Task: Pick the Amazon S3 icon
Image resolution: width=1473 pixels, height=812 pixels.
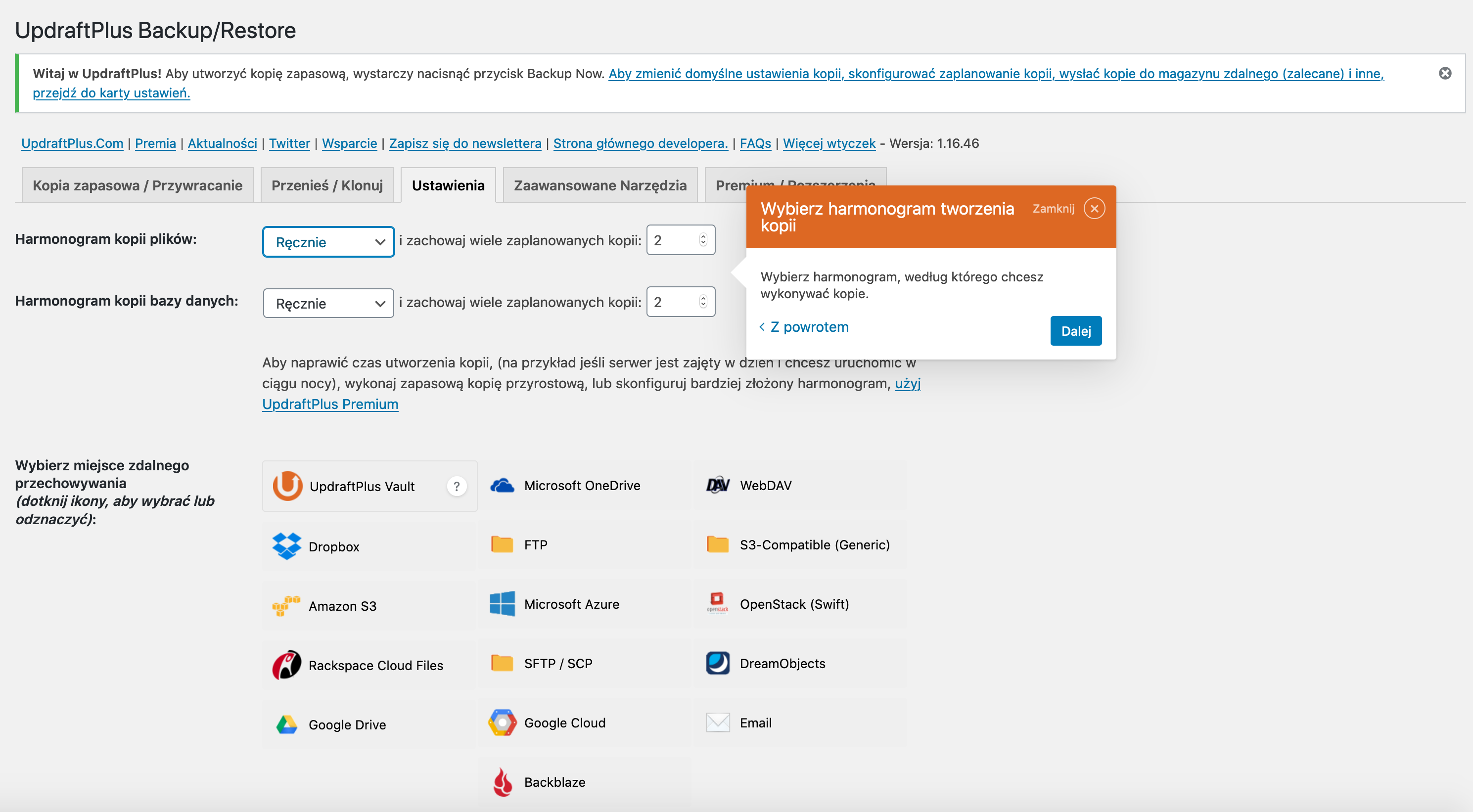Action: (286, 606)
